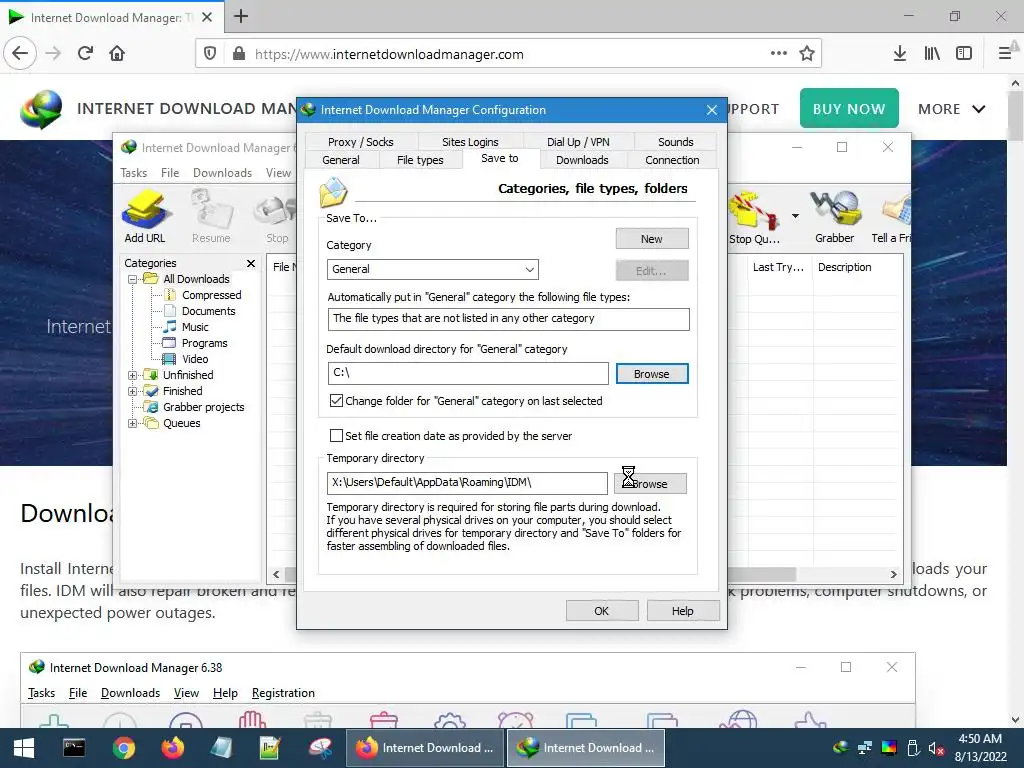1024x768 pixels.
Task: Click the New category button
Action: tap(652, 239)
